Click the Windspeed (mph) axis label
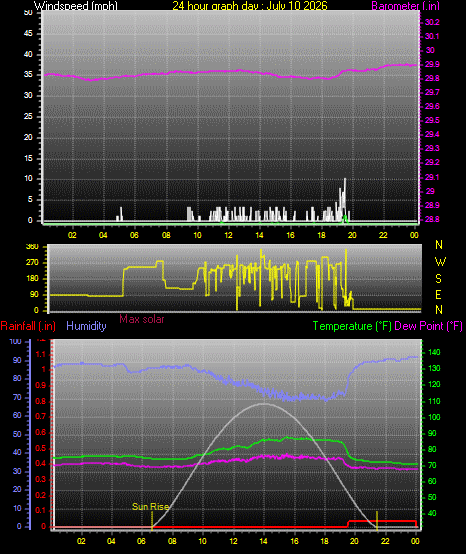466x554 pixels. point(76,5)
